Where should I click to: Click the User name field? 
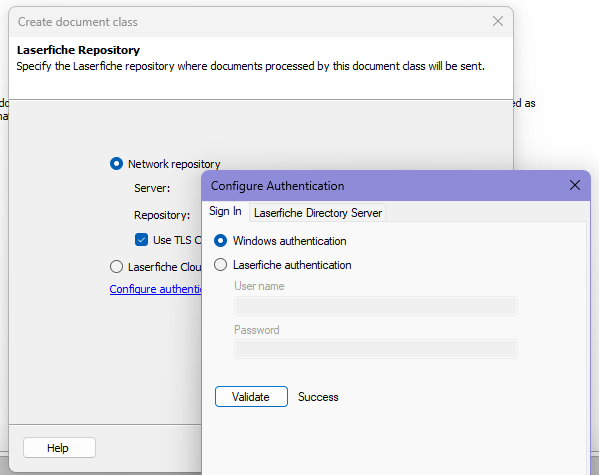(376, 306)
